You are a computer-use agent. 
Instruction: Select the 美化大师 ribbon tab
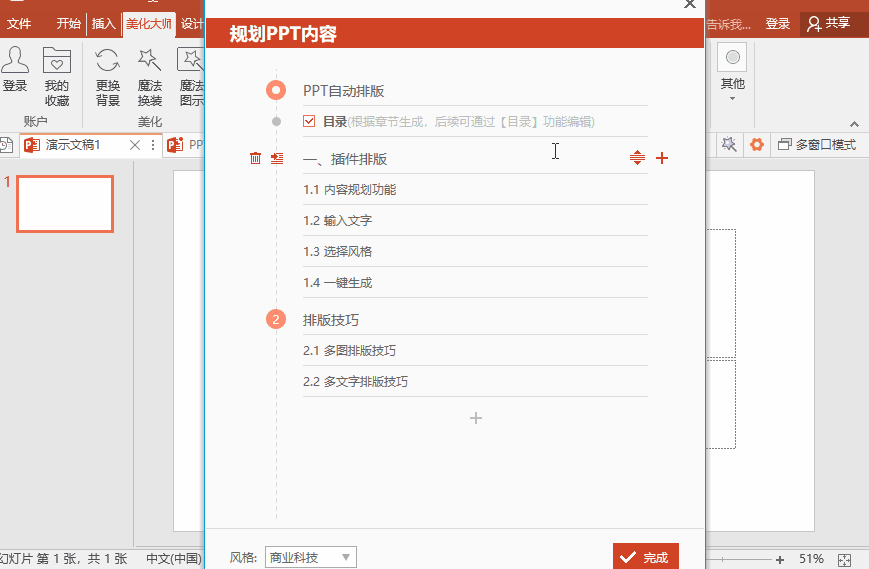click(x=149, y=24)
